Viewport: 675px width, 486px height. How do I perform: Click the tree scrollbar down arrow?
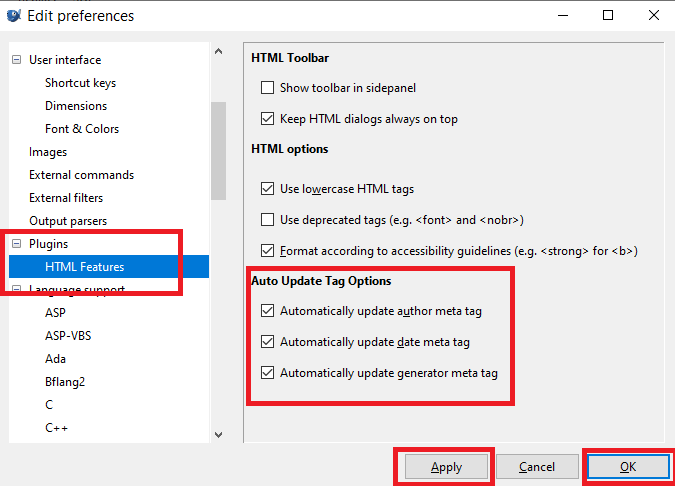pyautogui.click(x=219, y=434)
